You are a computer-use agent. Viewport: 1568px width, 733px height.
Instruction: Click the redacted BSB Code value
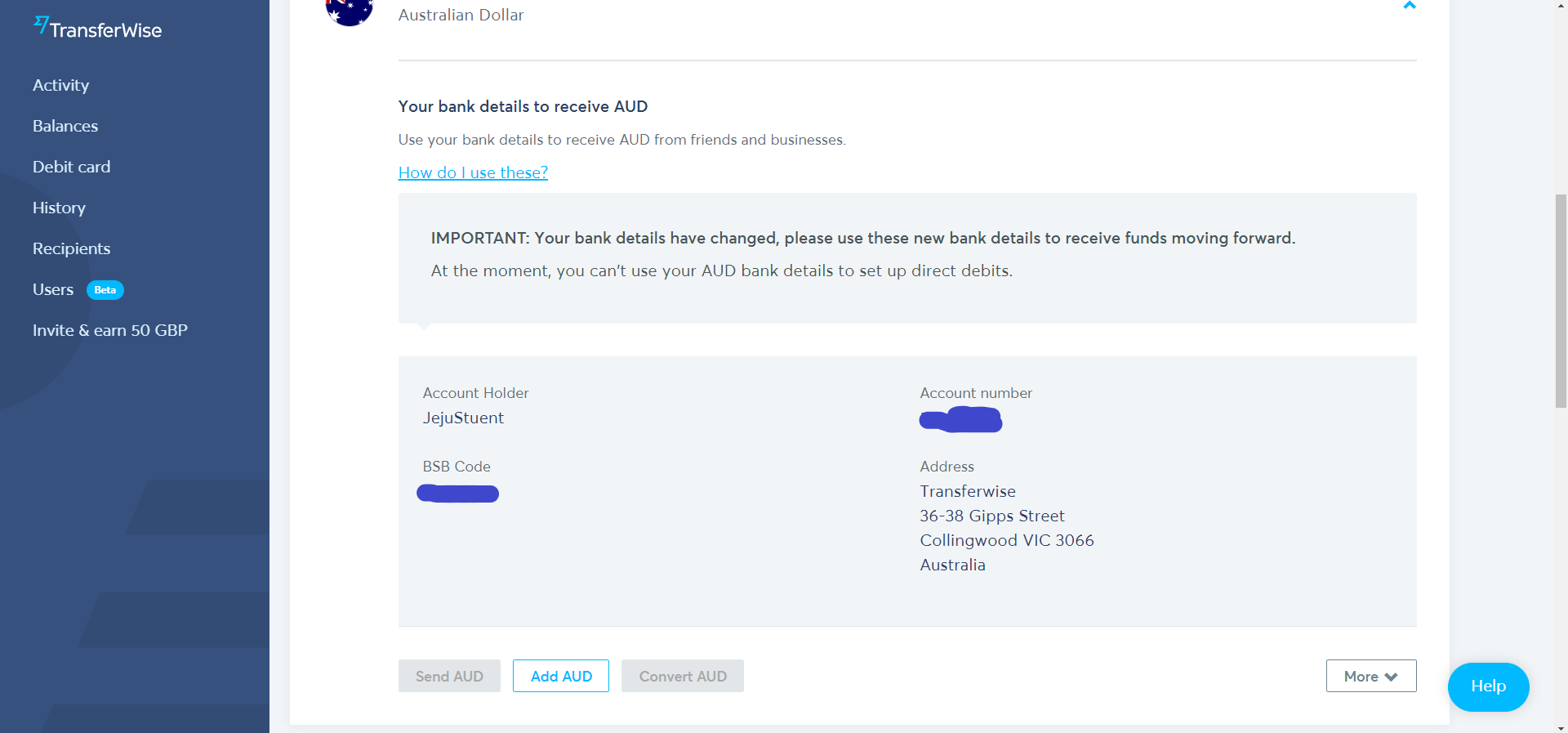coord(457,494)
